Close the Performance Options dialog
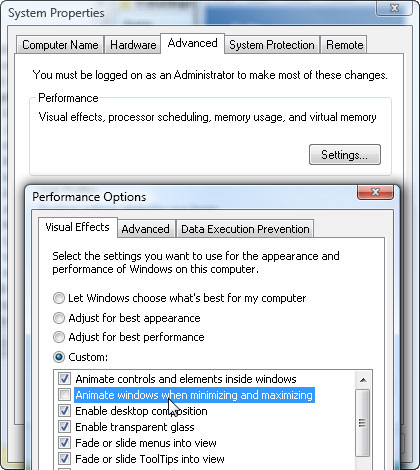The image size is (420, 470). point(375,192)
